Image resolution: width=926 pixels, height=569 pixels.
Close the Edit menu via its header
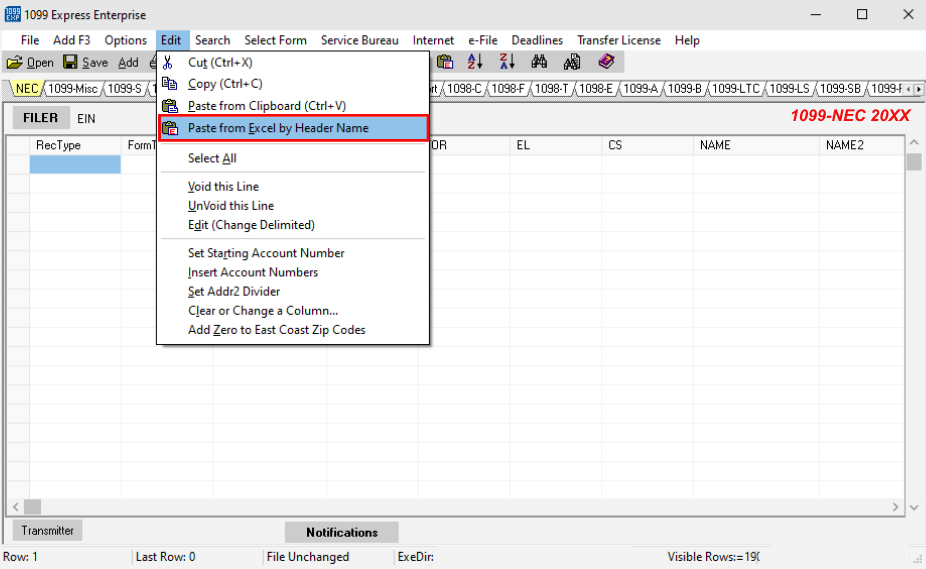click(171, 40)
